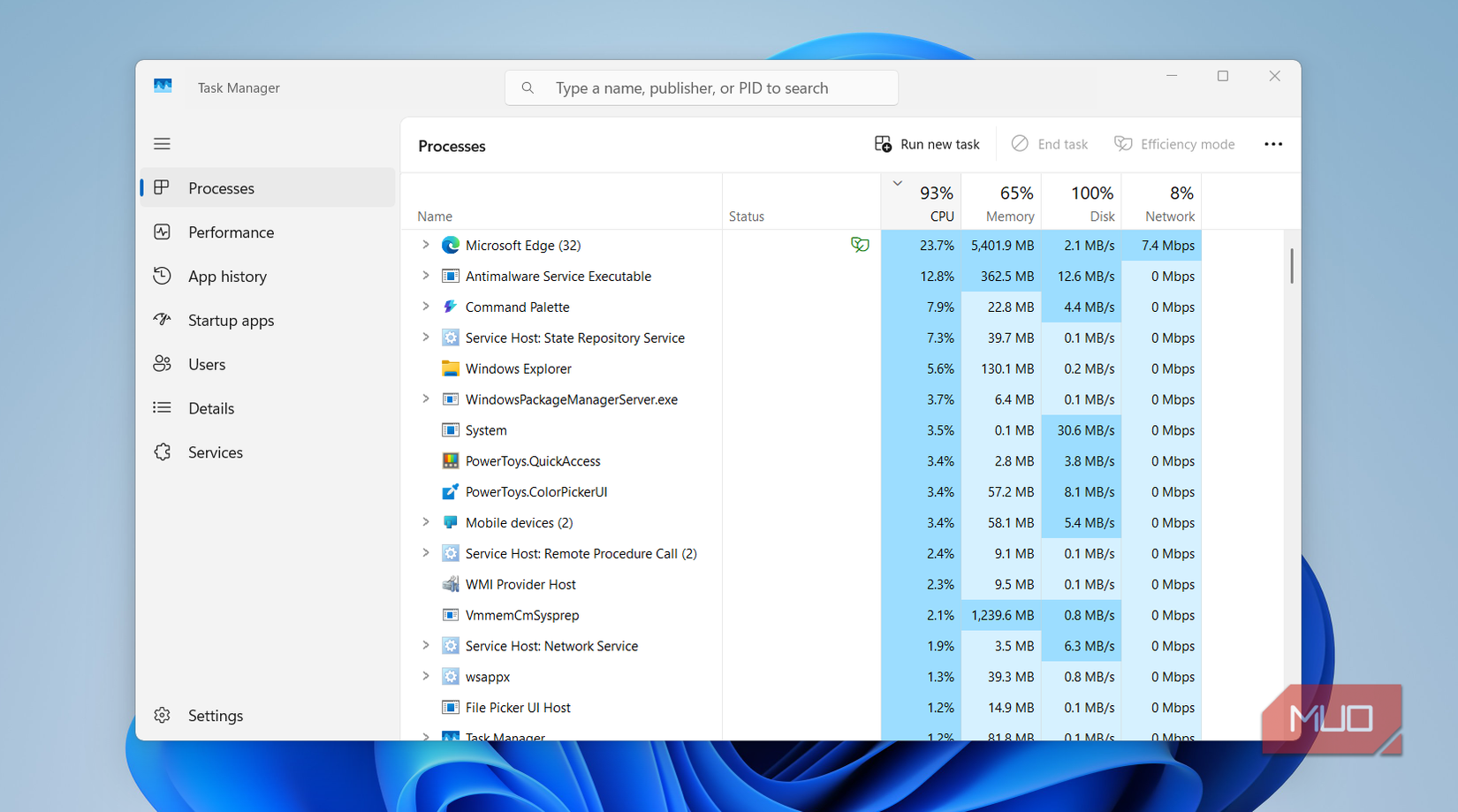Click the Microsoft Edge process icon
The width and height of the screenshot is (1458, 812).
pyautogui.click(x=451, y=245)
